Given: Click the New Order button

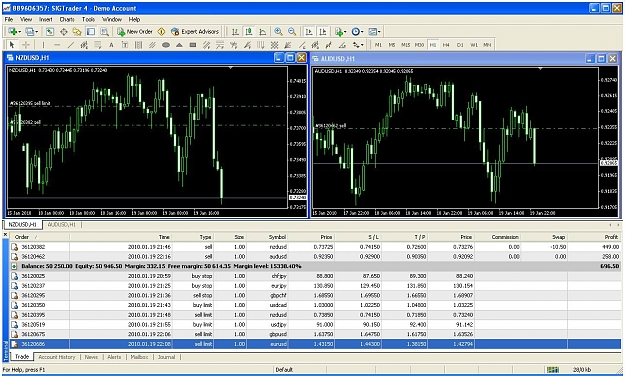Looking at the screenshot, I should (x=135, y=31).
